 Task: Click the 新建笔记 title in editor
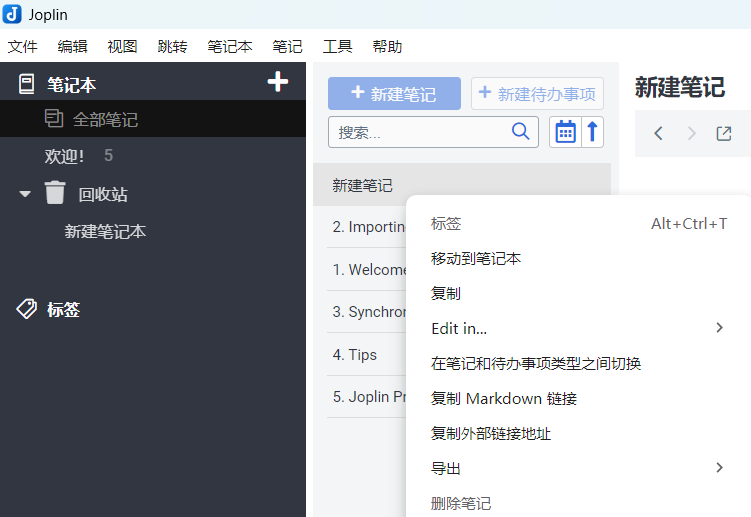(x=679, y=87)
